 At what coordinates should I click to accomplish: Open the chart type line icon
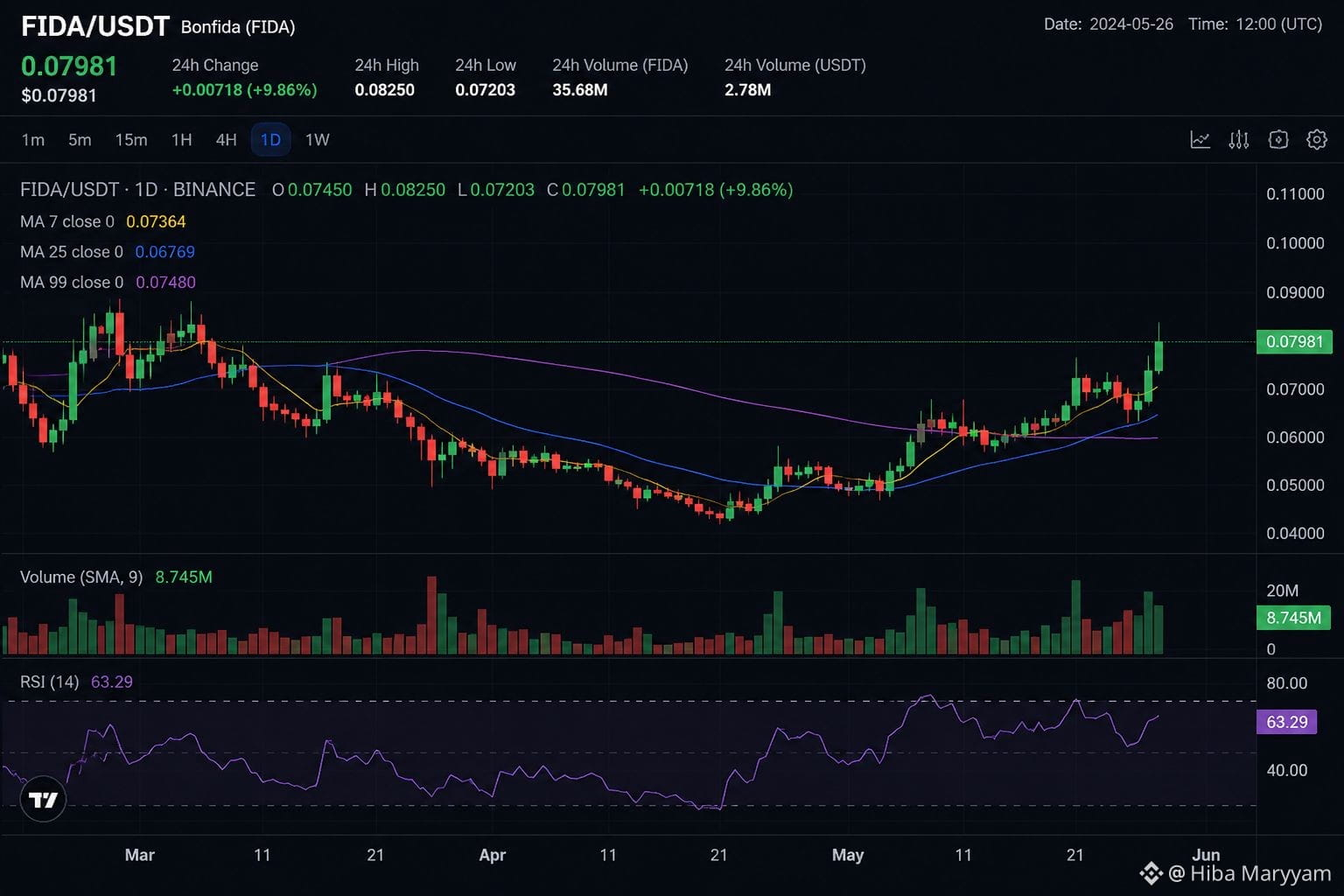(x=1200, y=140)
